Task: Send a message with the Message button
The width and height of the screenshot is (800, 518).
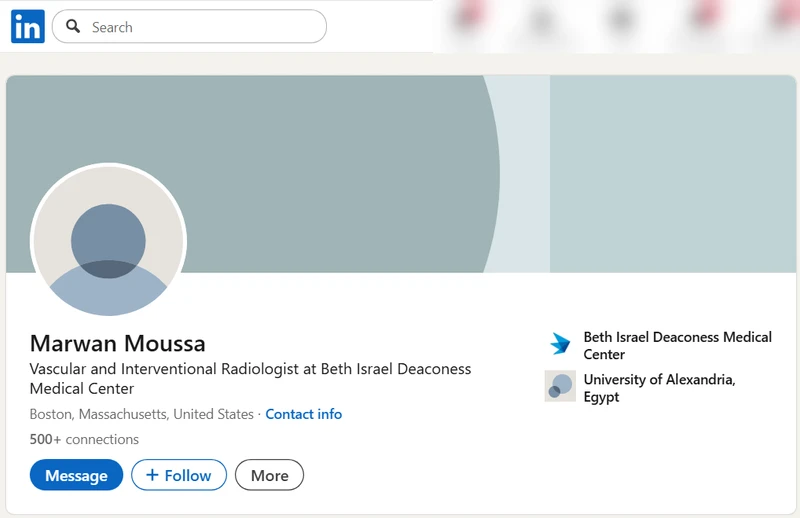Action: tap(76, 475)
